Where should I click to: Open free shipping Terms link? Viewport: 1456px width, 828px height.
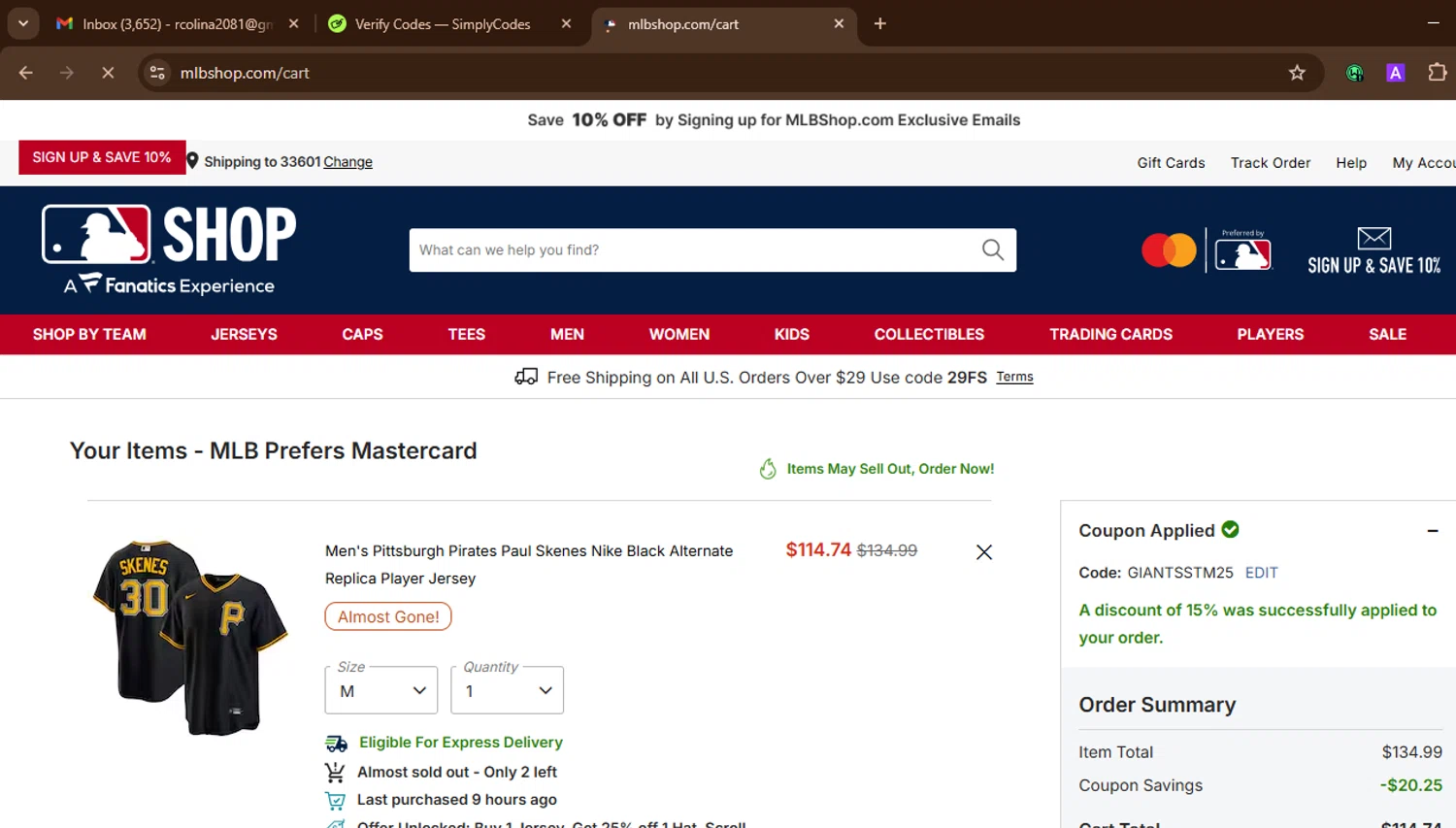(x=1014, y=377)
